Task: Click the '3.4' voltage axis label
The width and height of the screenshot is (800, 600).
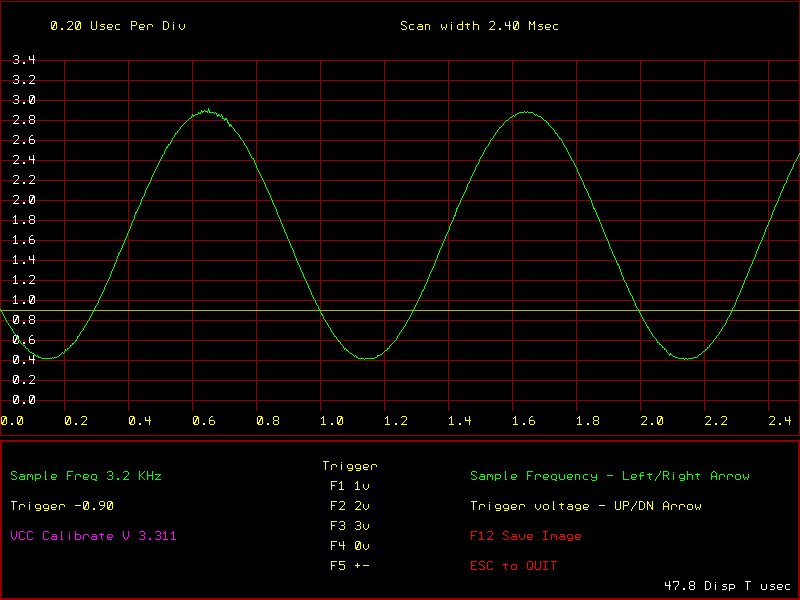Action: coord(24,60)
